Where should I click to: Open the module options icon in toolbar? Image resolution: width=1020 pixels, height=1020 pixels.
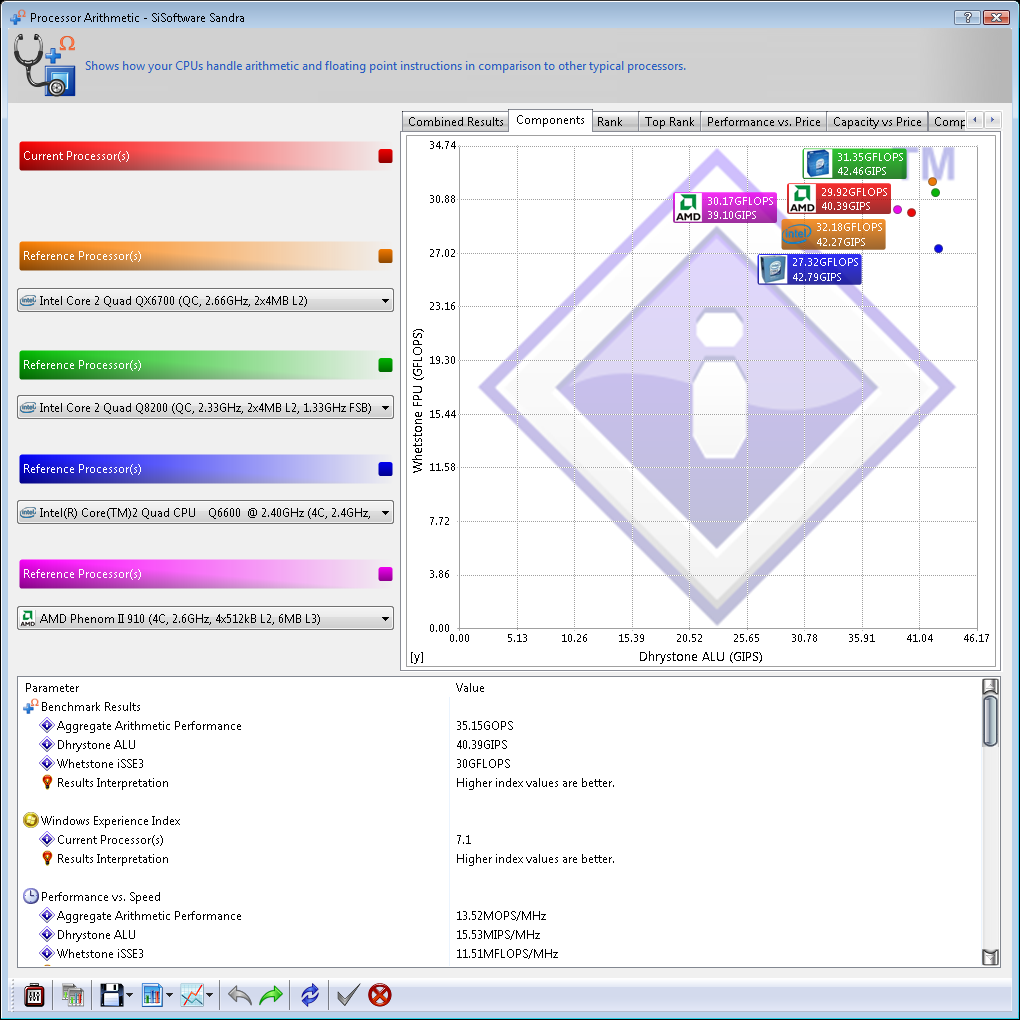coord(34,995)
